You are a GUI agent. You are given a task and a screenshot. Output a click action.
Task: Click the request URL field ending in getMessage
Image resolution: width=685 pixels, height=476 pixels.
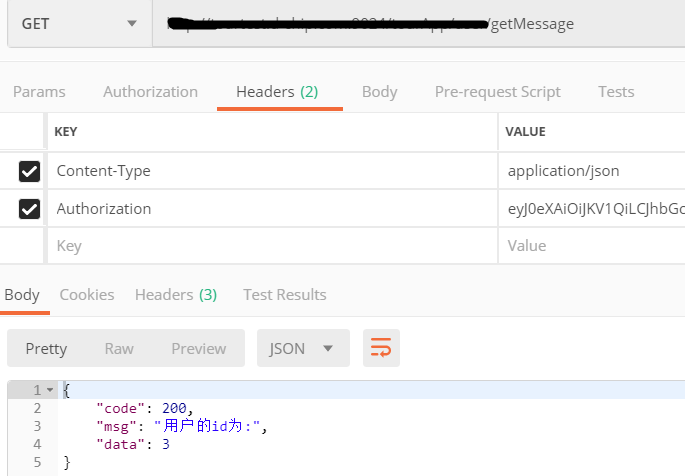click(x=419, y=24)
